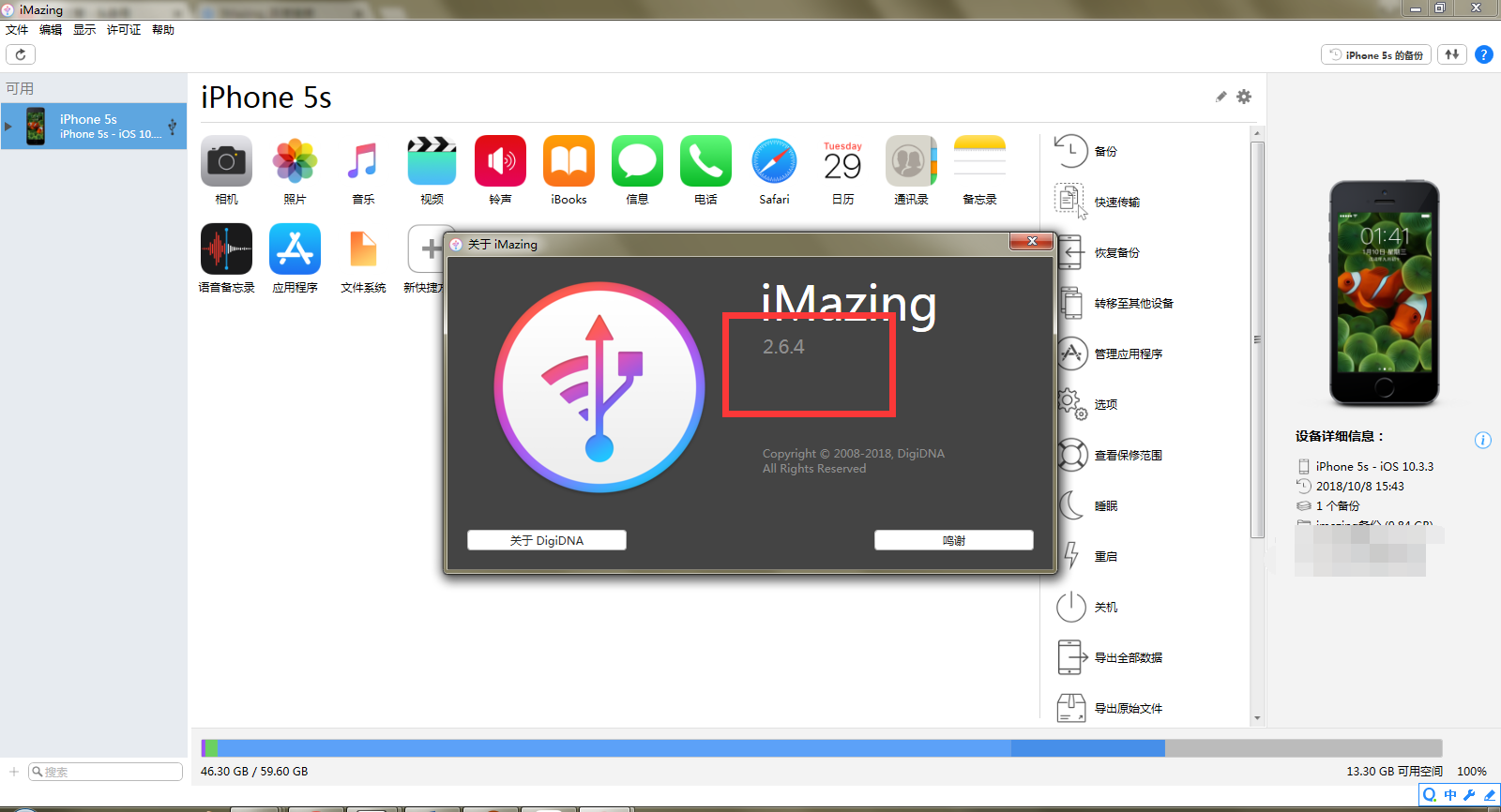Click the Quick Transfer (快速传输) action

1098,202
